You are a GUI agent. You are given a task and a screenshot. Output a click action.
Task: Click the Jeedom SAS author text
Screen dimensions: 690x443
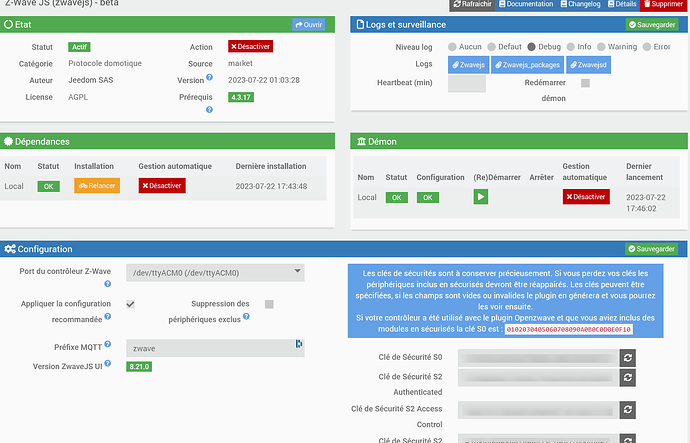tap(91, 80)
